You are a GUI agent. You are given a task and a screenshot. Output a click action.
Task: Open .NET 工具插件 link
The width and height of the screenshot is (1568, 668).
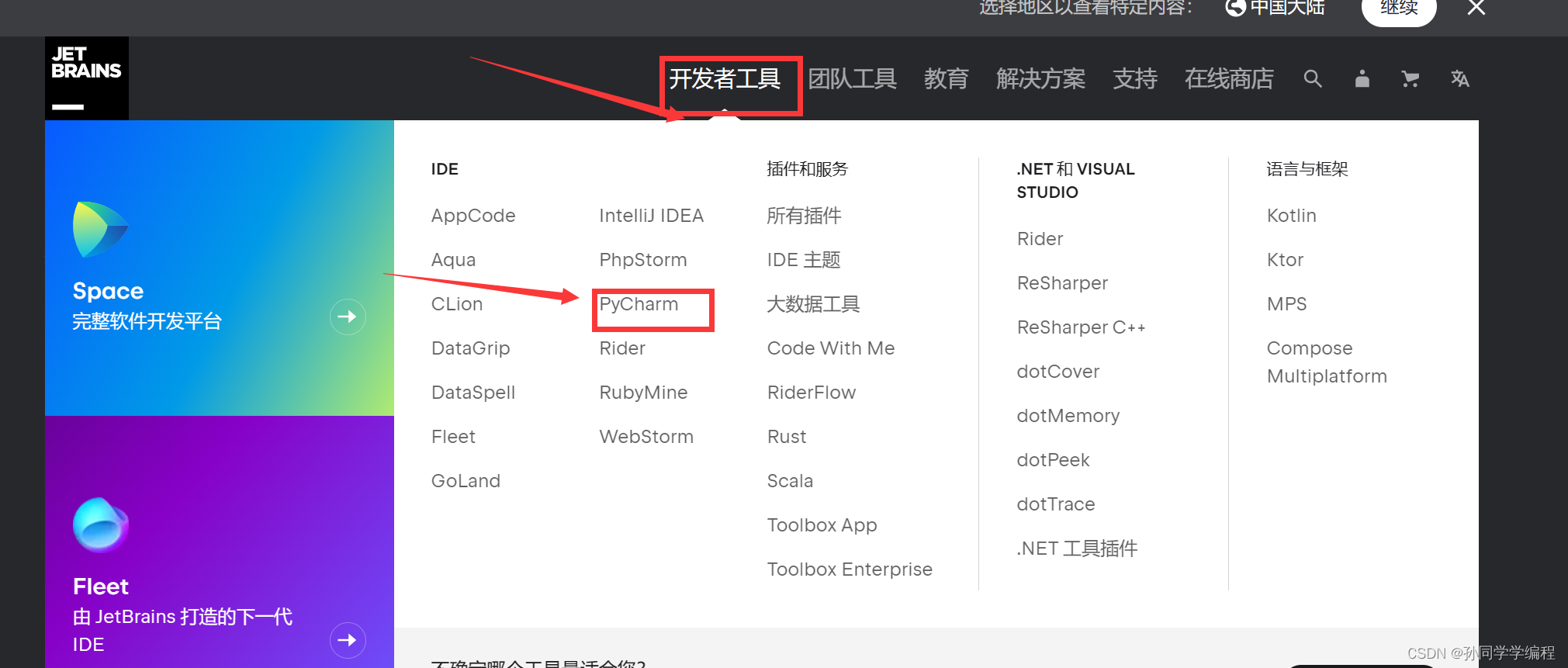click(x=1077, y=549)
